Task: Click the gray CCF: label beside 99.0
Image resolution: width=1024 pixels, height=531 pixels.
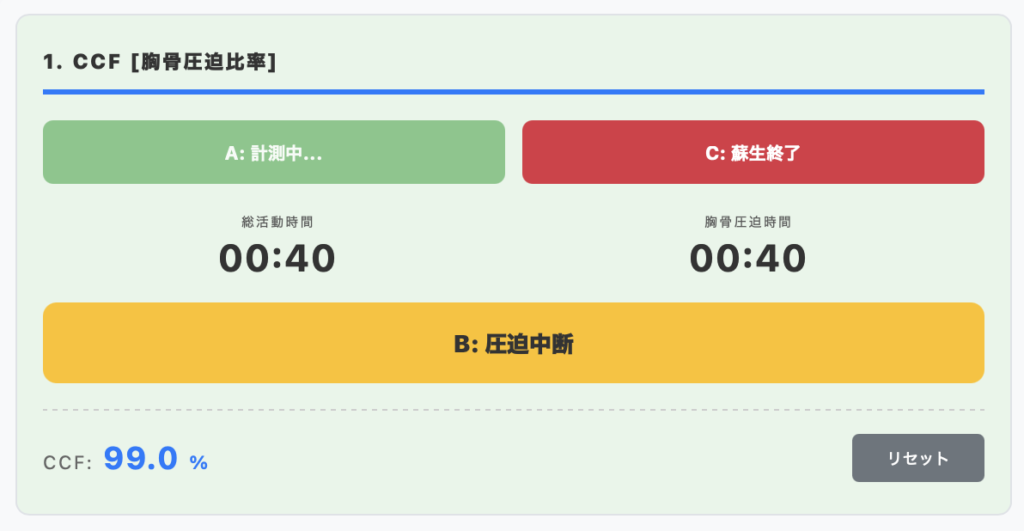Action: [68, 462]
